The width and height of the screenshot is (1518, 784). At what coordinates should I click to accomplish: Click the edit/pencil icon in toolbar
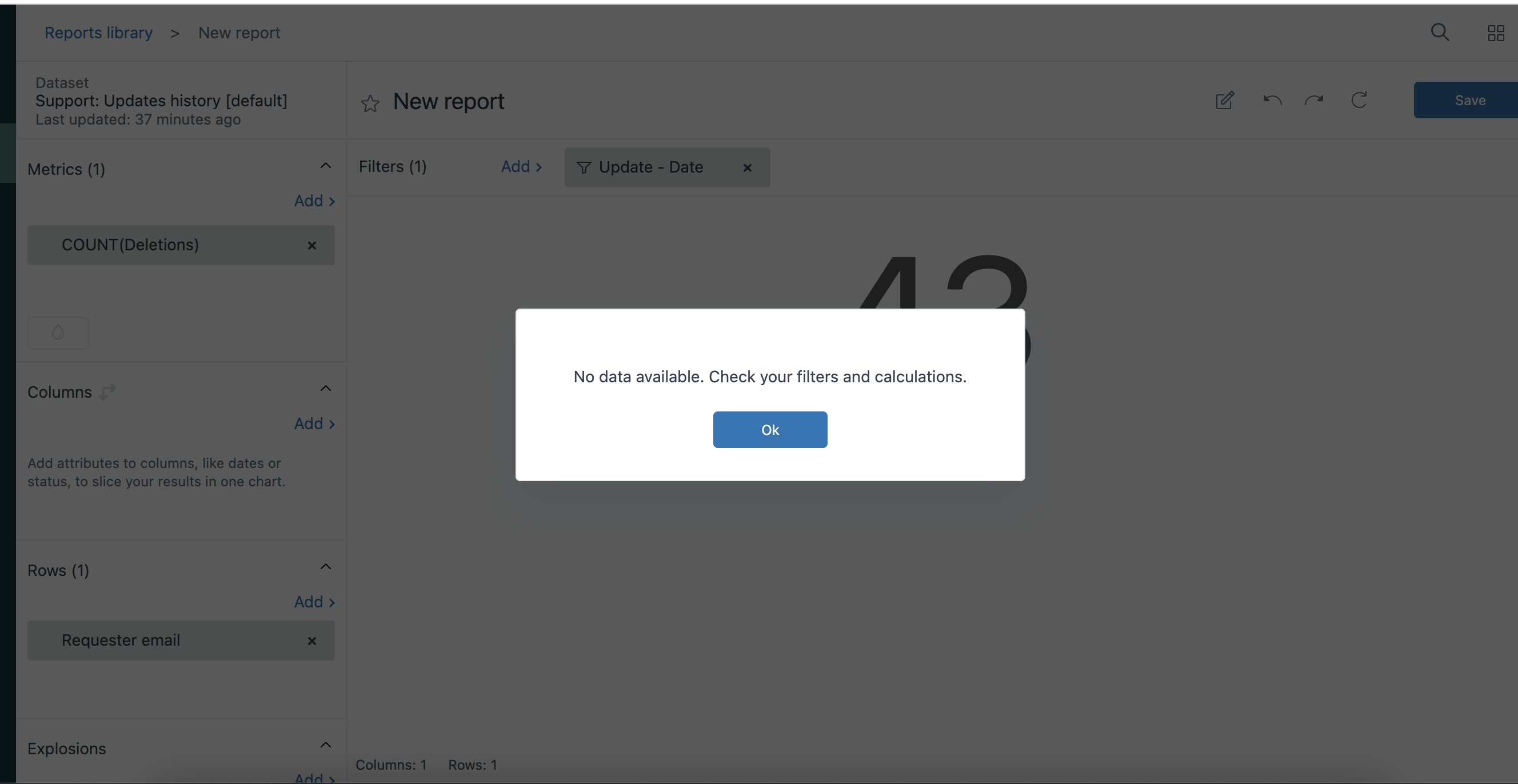pos(1224,100)
